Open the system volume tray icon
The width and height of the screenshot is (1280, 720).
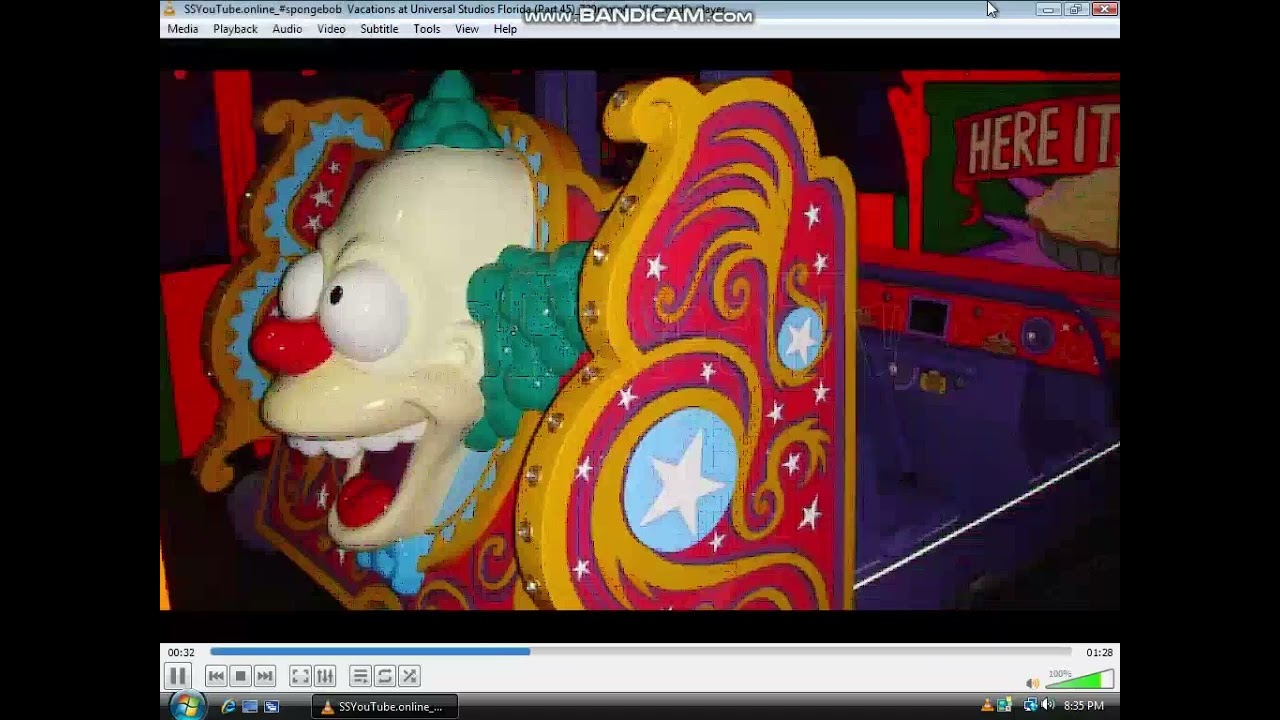(x=1048, y=706)
